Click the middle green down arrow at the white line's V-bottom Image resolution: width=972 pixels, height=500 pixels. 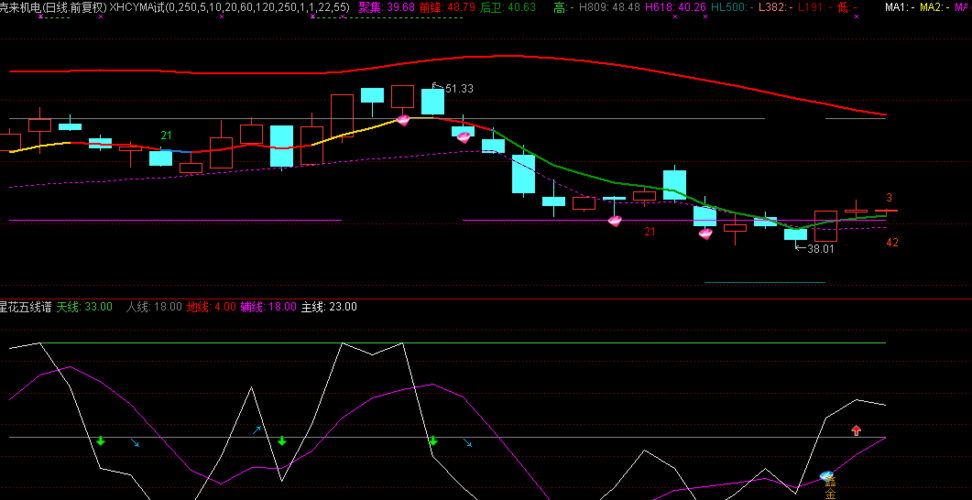(282, 441)
